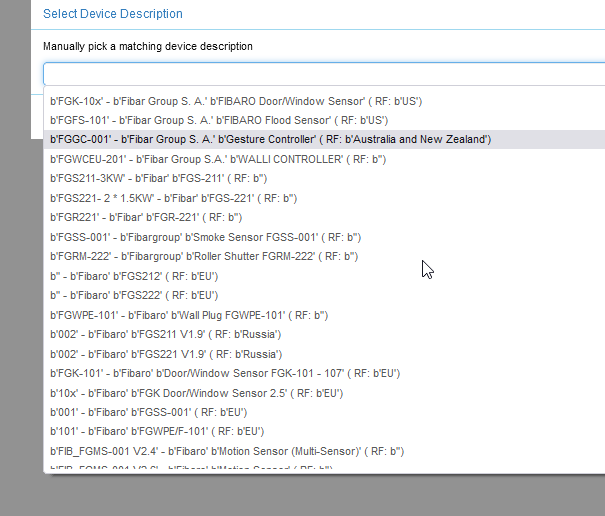The width and height of the screenshot is (605, 516).
Task: Select FIB_FGMS-001 V2.4 Motion Sensor (Multi-Sensor)
Action: pyautogui.click(x=226, y=451)
